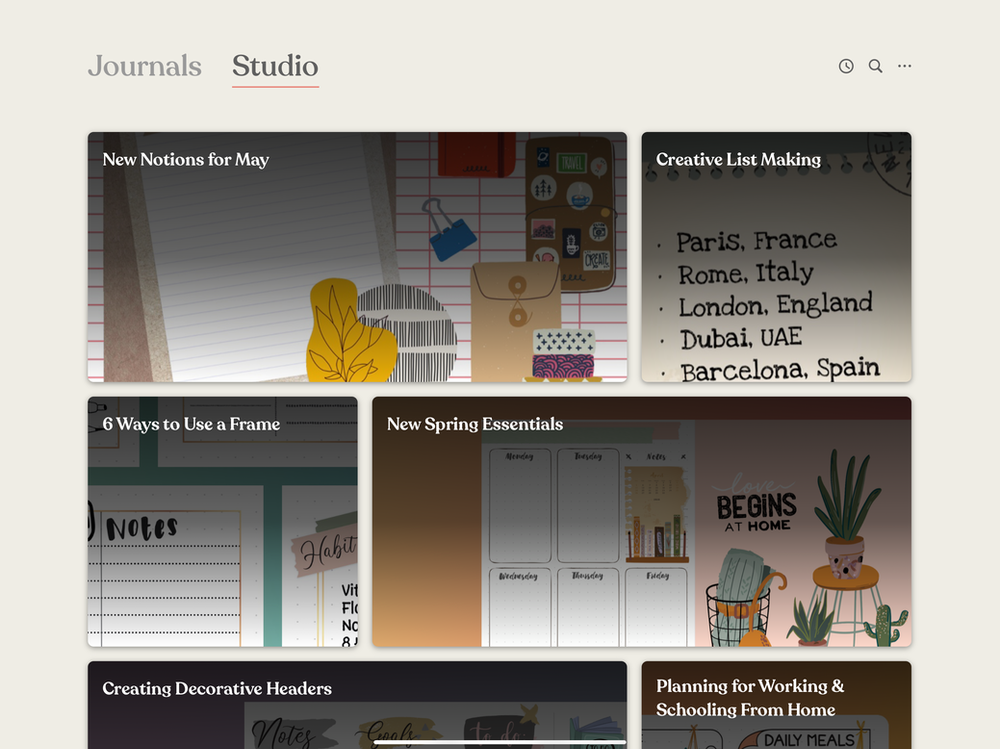Viewport: 1000px width, 749px height.
Task: Open the recent history clock icon
Action: [x=846, y=65]
